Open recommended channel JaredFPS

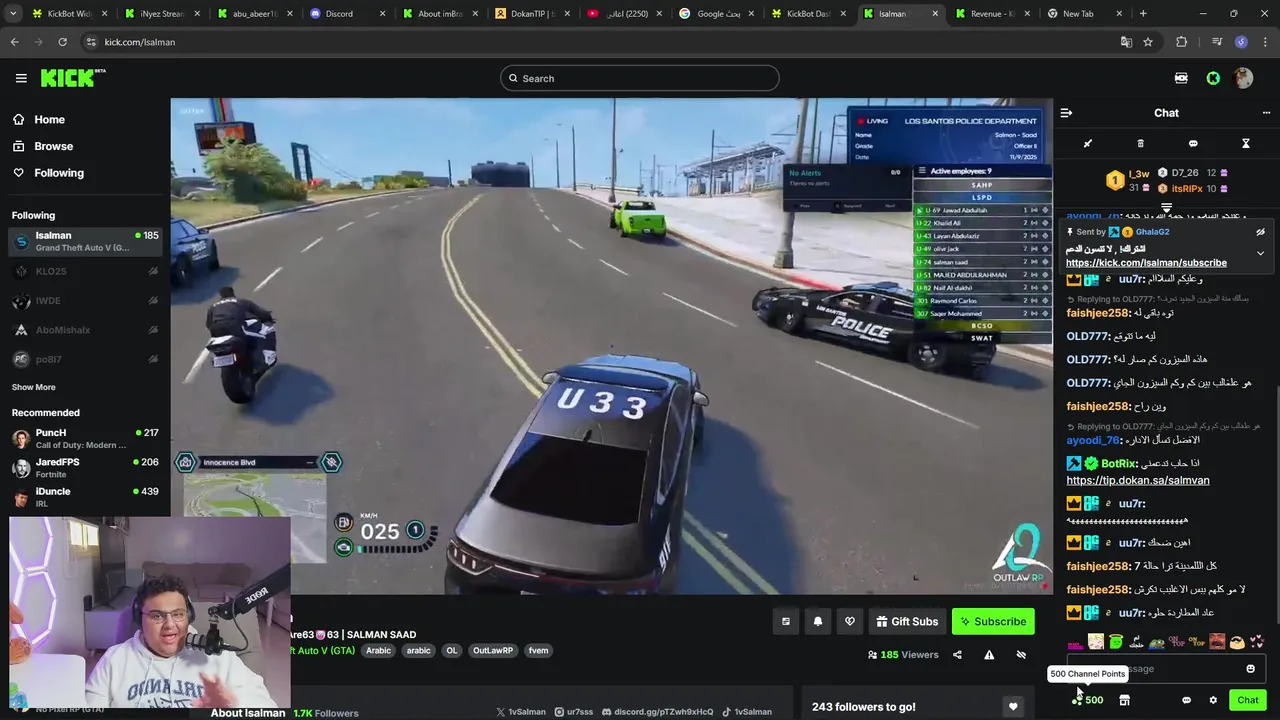85,467
